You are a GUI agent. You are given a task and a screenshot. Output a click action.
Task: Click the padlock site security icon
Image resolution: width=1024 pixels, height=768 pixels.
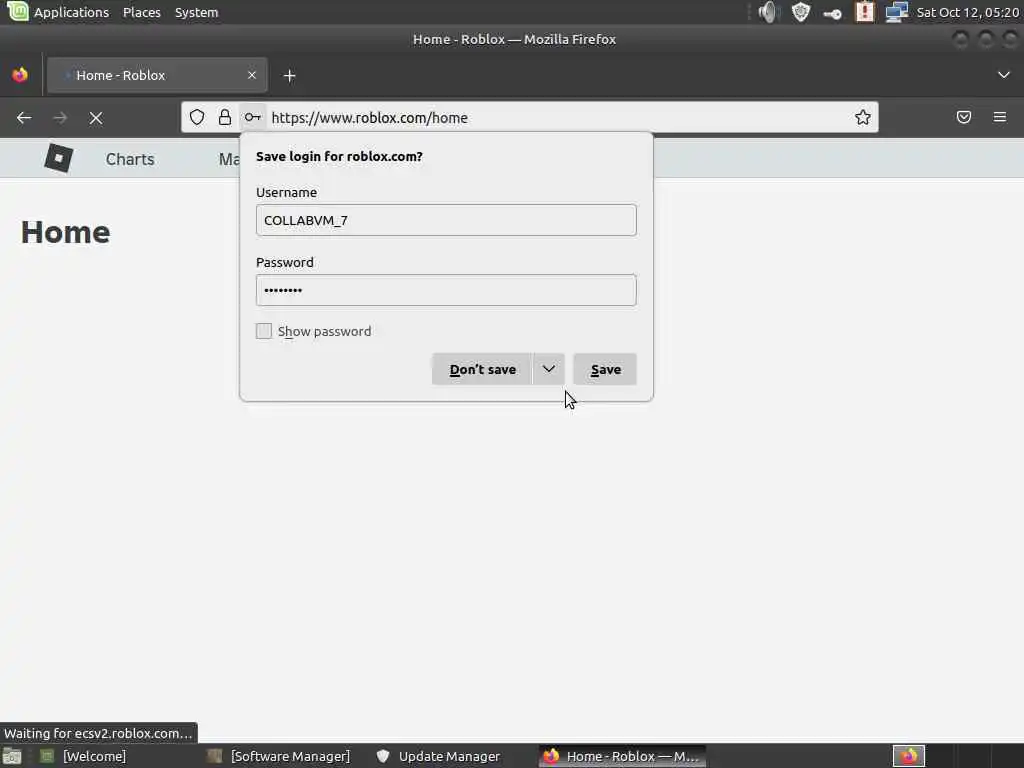tap(225, 118)
